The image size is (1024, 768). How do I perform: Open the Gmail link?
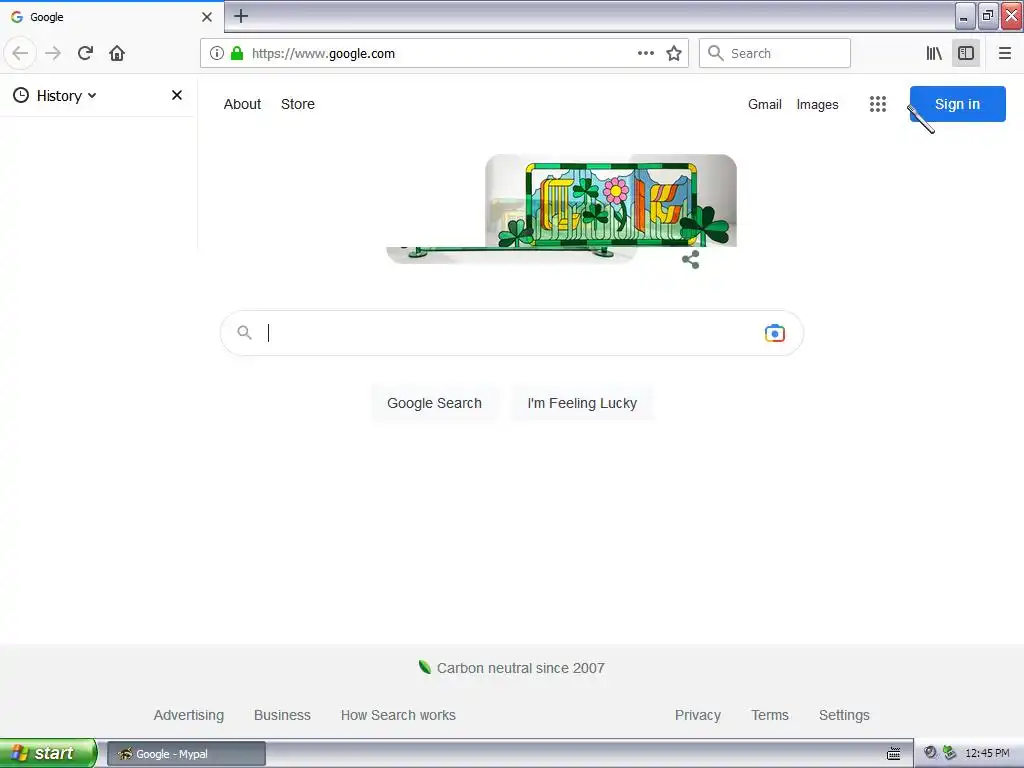[765, 104]
